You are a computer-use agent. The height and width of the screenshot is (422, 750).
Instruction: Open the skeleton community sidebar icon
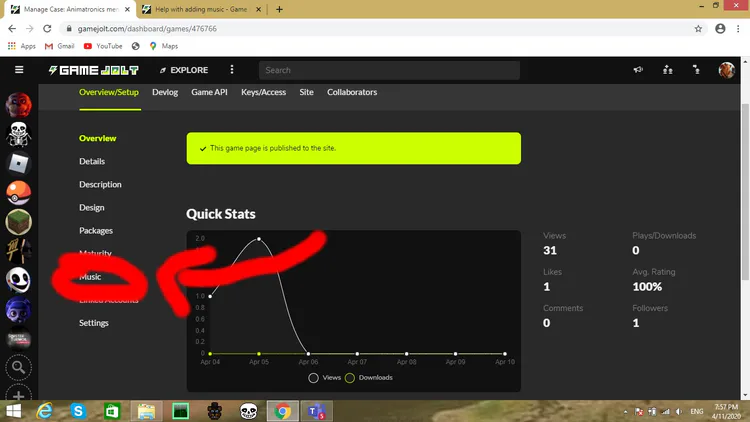point(19,134)
